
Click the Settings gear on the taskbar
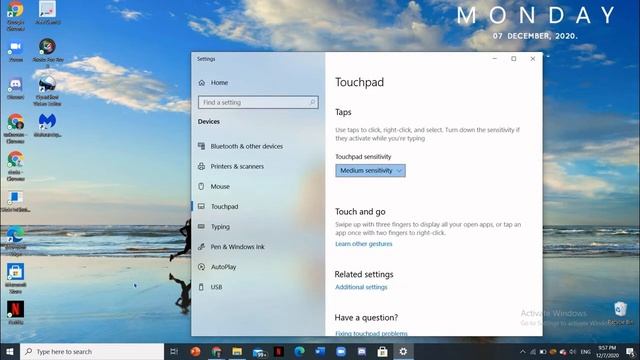pyautogui.click(x=403, y=351)
